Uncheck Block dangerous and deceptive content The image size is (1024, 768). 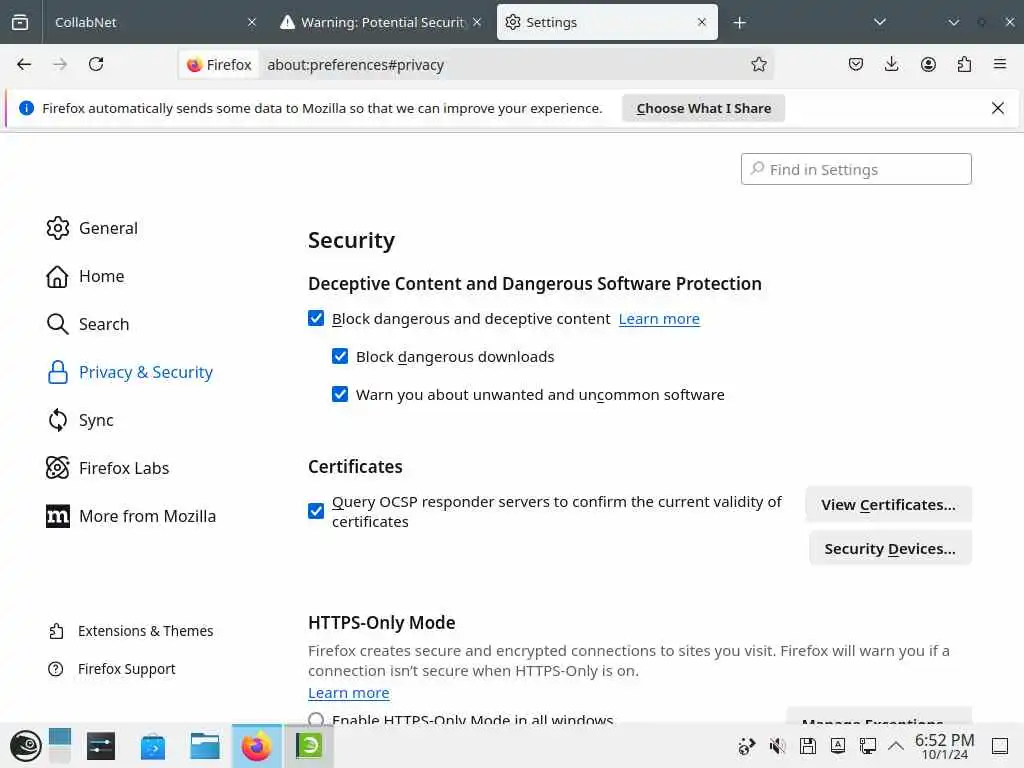[x=316, y=319]
